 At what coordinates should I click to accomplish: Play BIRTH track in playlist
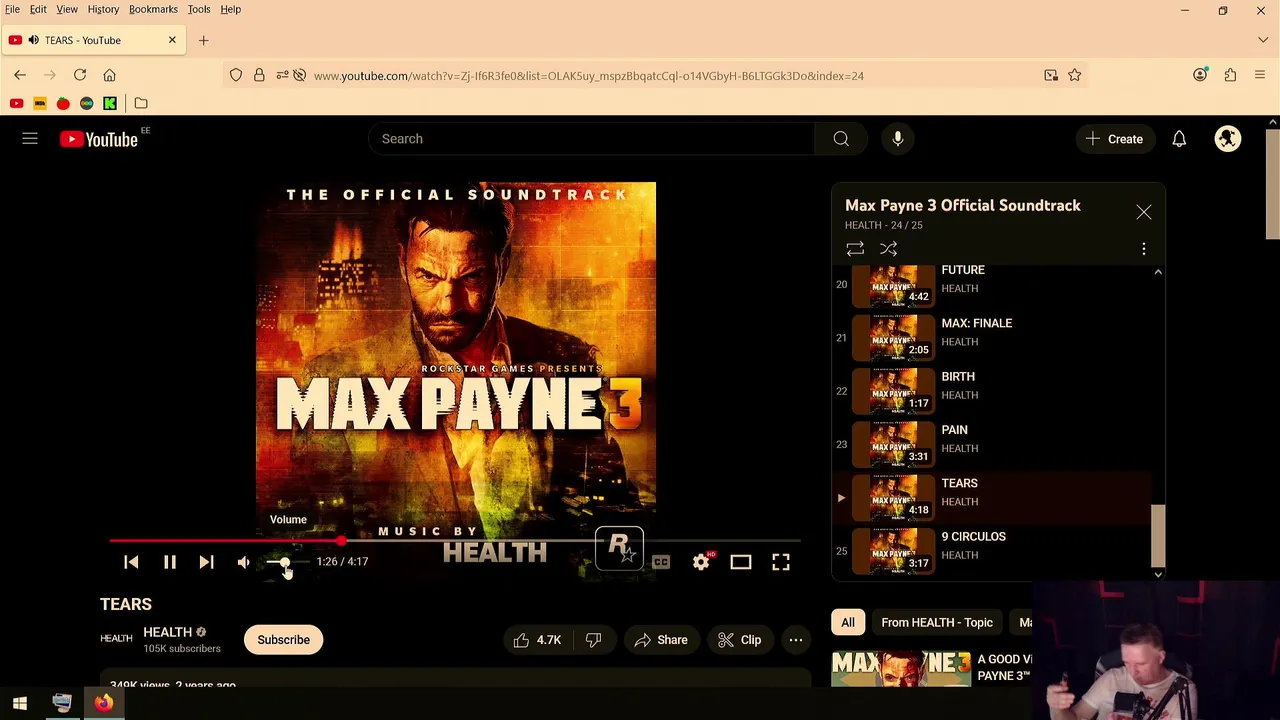[x=991, y=391]
